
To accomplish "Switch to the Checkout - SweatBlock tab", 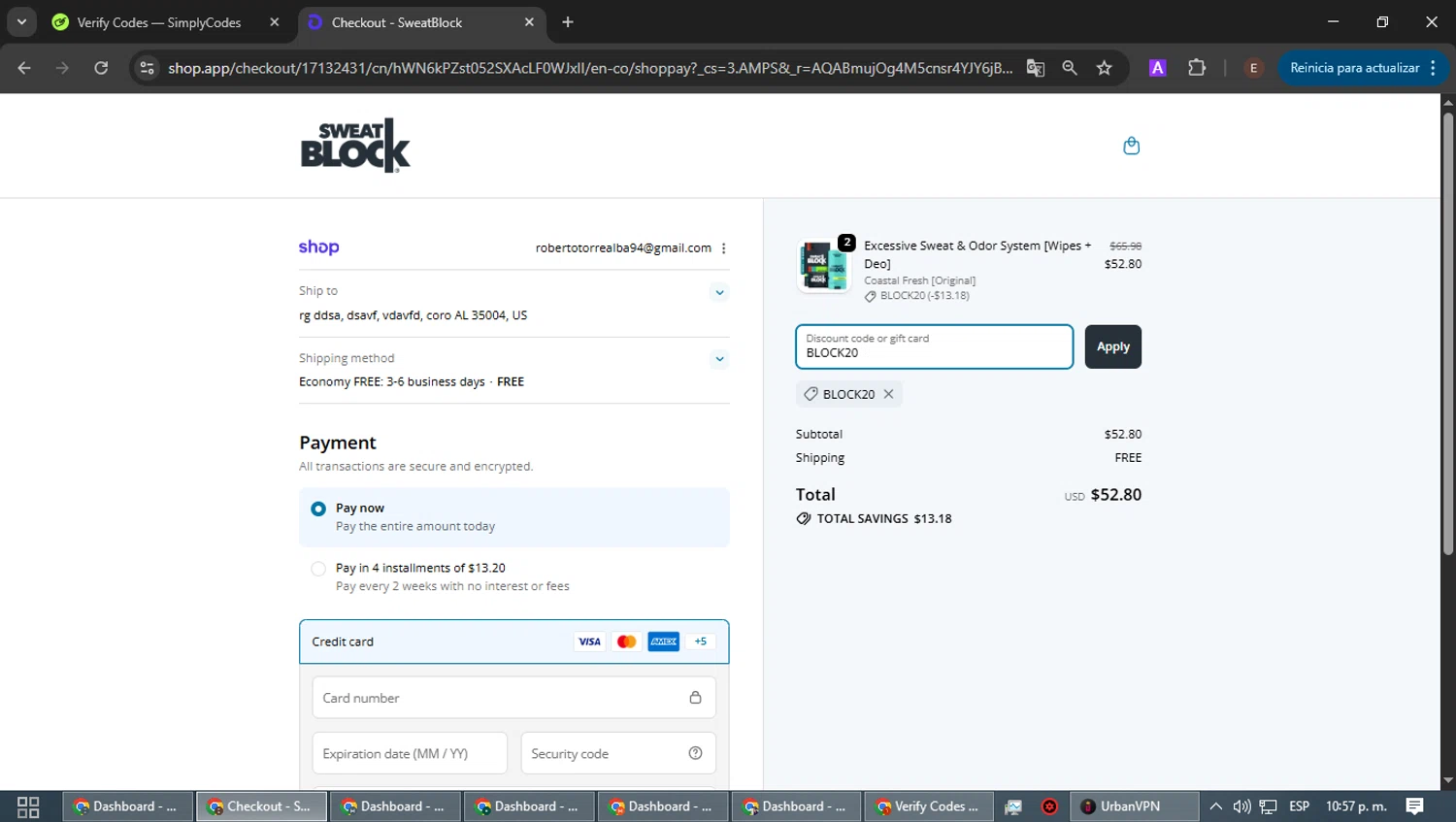I will [420, 22].
